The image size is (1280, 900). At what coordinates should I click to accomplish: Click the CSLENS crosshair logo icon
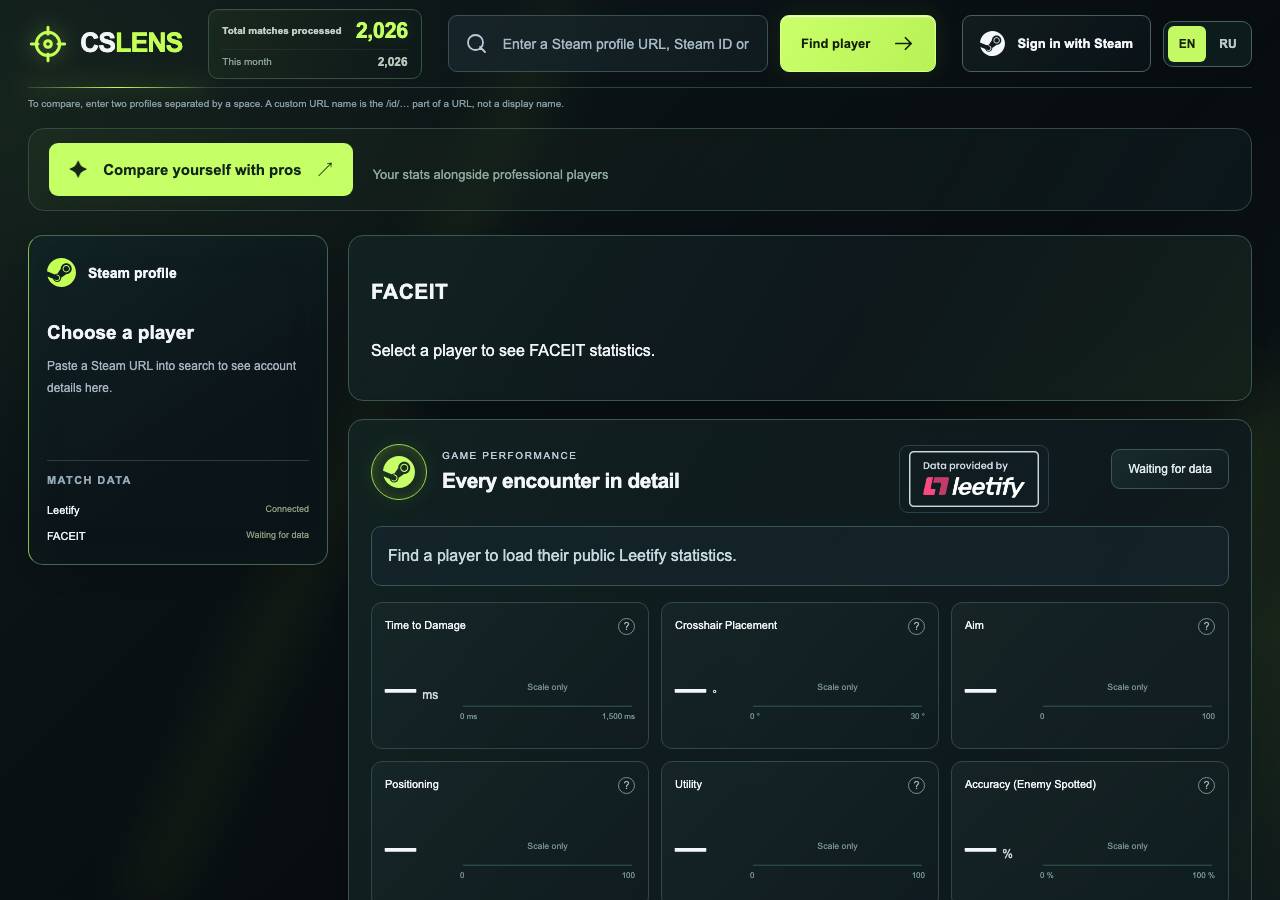point(47,44)
